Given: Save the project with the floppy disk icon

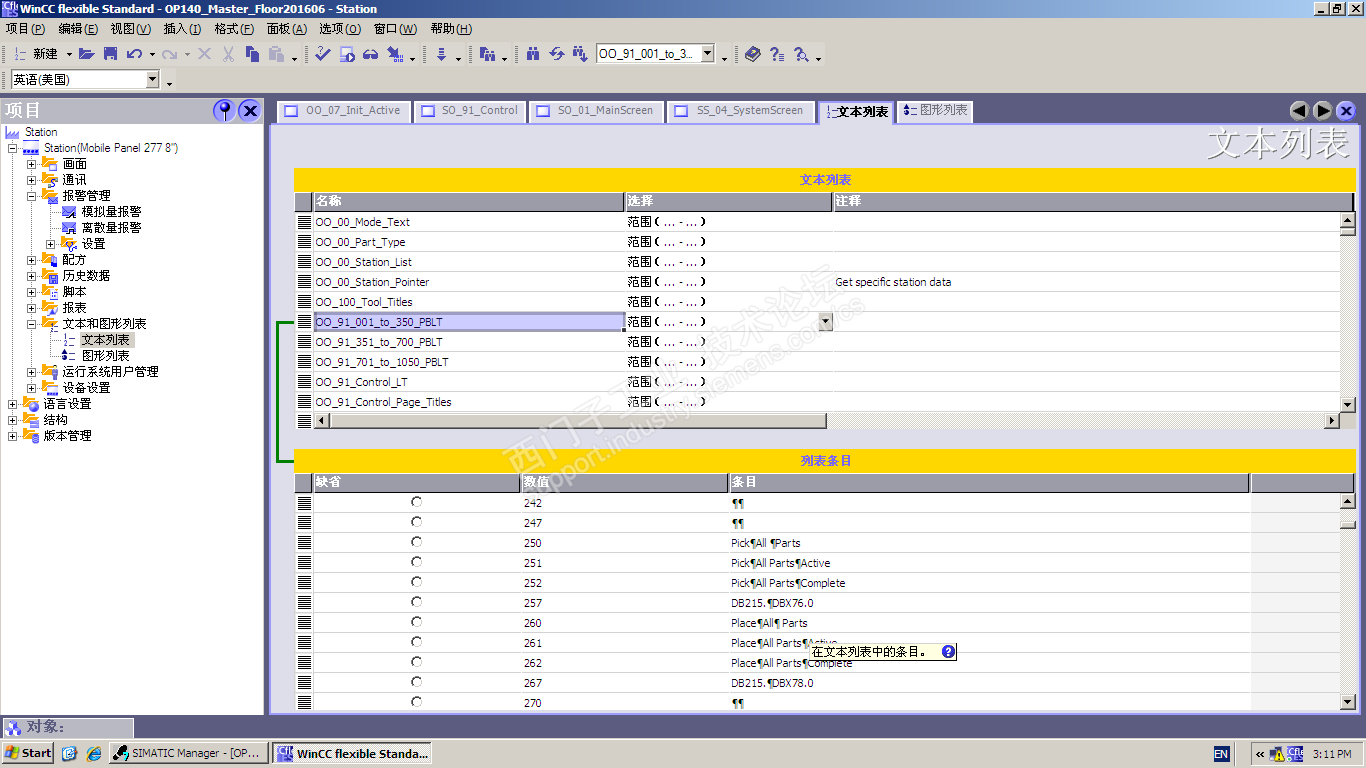Looking at the screenshot, I should [110, 54].
